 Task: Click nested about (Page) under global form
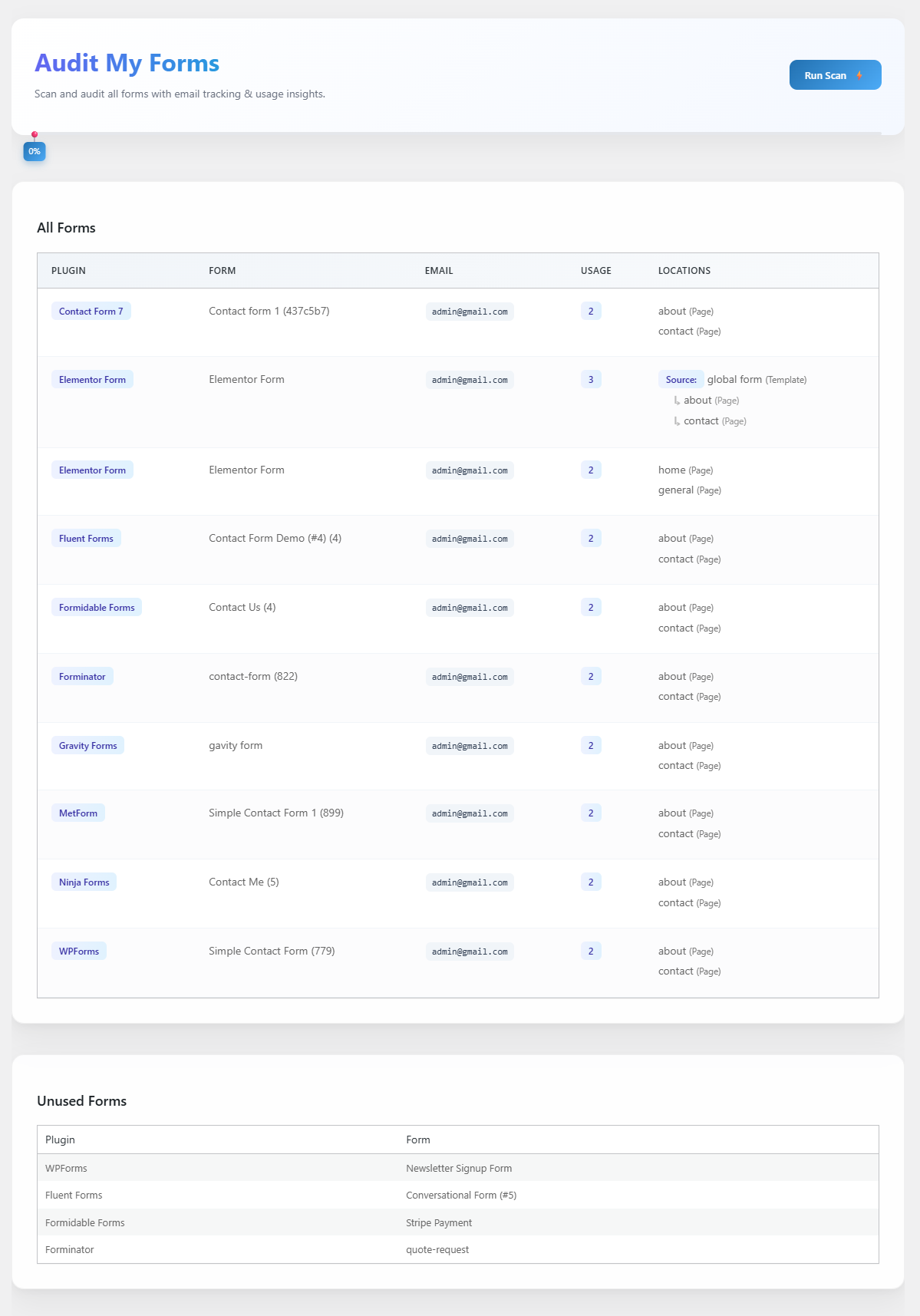tap(711, 400)
